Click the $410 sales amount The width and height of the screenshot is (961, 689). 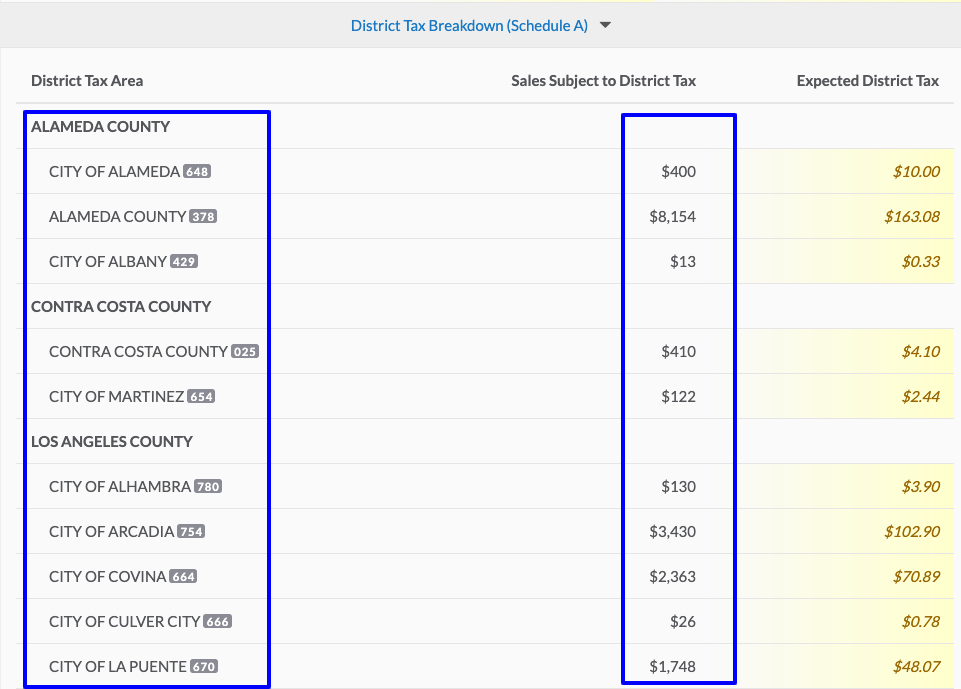click(x=678, y=352)
